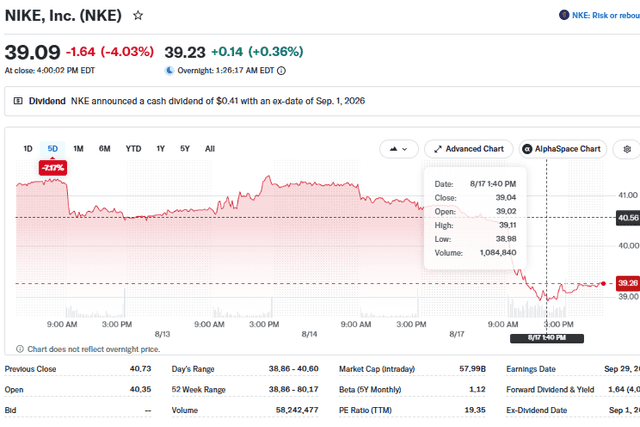Click Market Cap value 57.99B
Image resolution: width=640 pixels, height=427 pixels.
click(472, 369)
